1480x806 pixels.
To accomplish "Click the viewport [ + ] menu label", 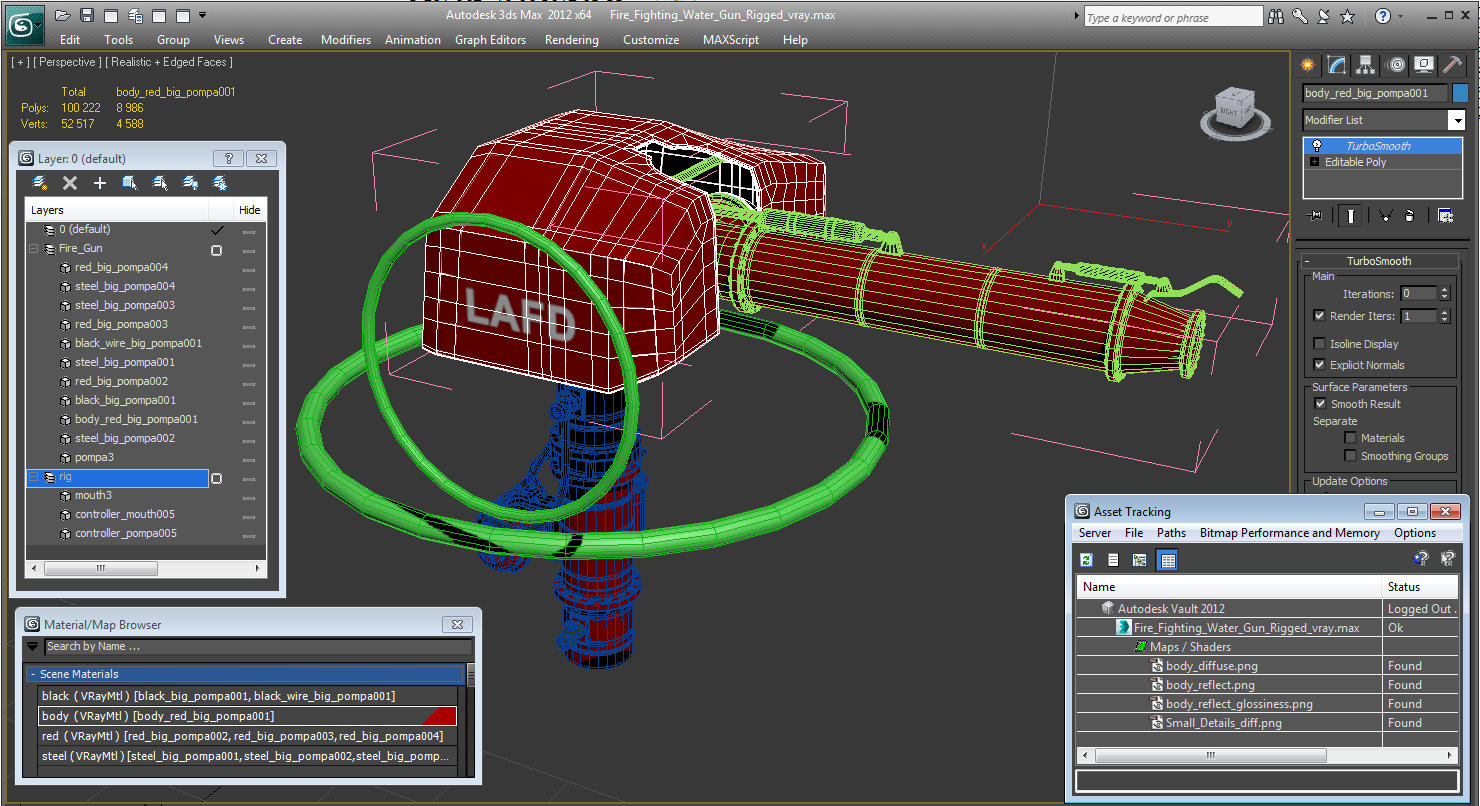I will [20, 62].
